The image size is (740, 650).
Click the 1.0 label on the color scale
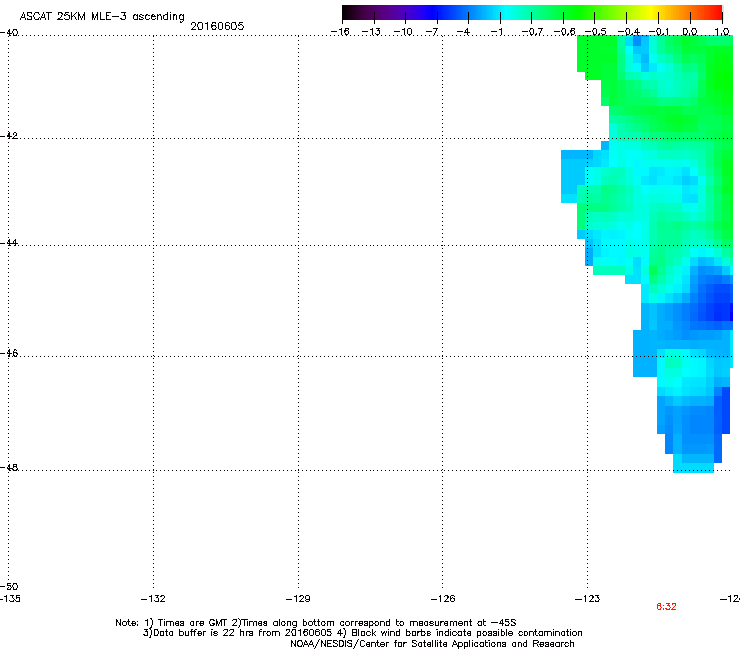[x=722, y=32]
